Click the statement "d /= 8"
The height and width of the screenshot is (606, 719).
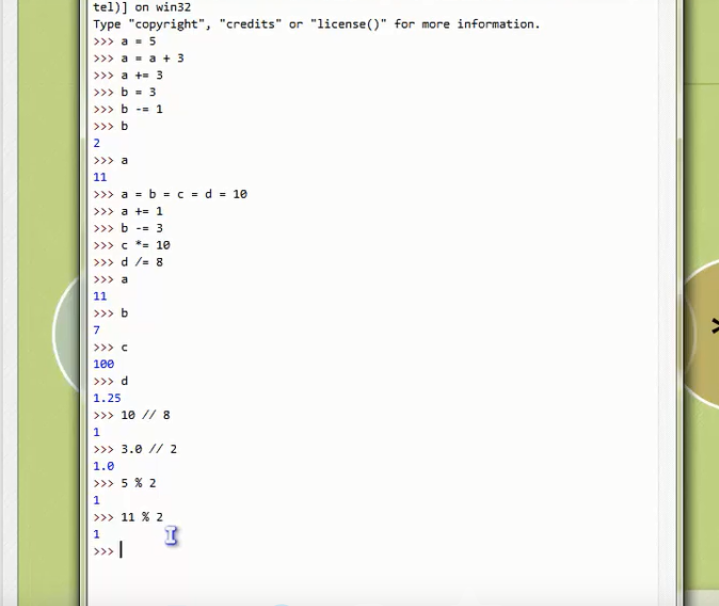(142, 262)
